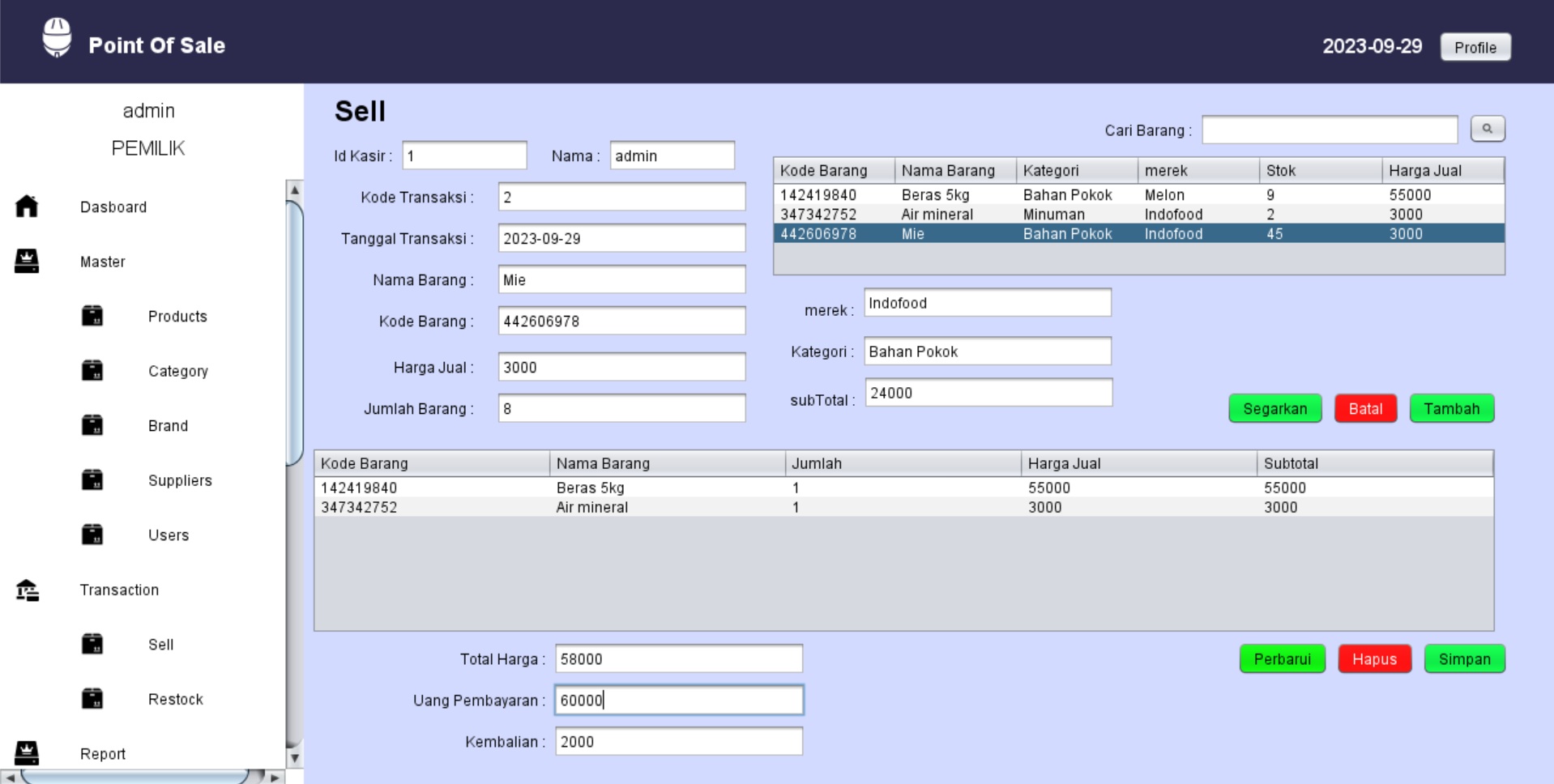Screen dimensions: 1554x784
Task: Click the Nama Barang field
Action: pos(621,279)
